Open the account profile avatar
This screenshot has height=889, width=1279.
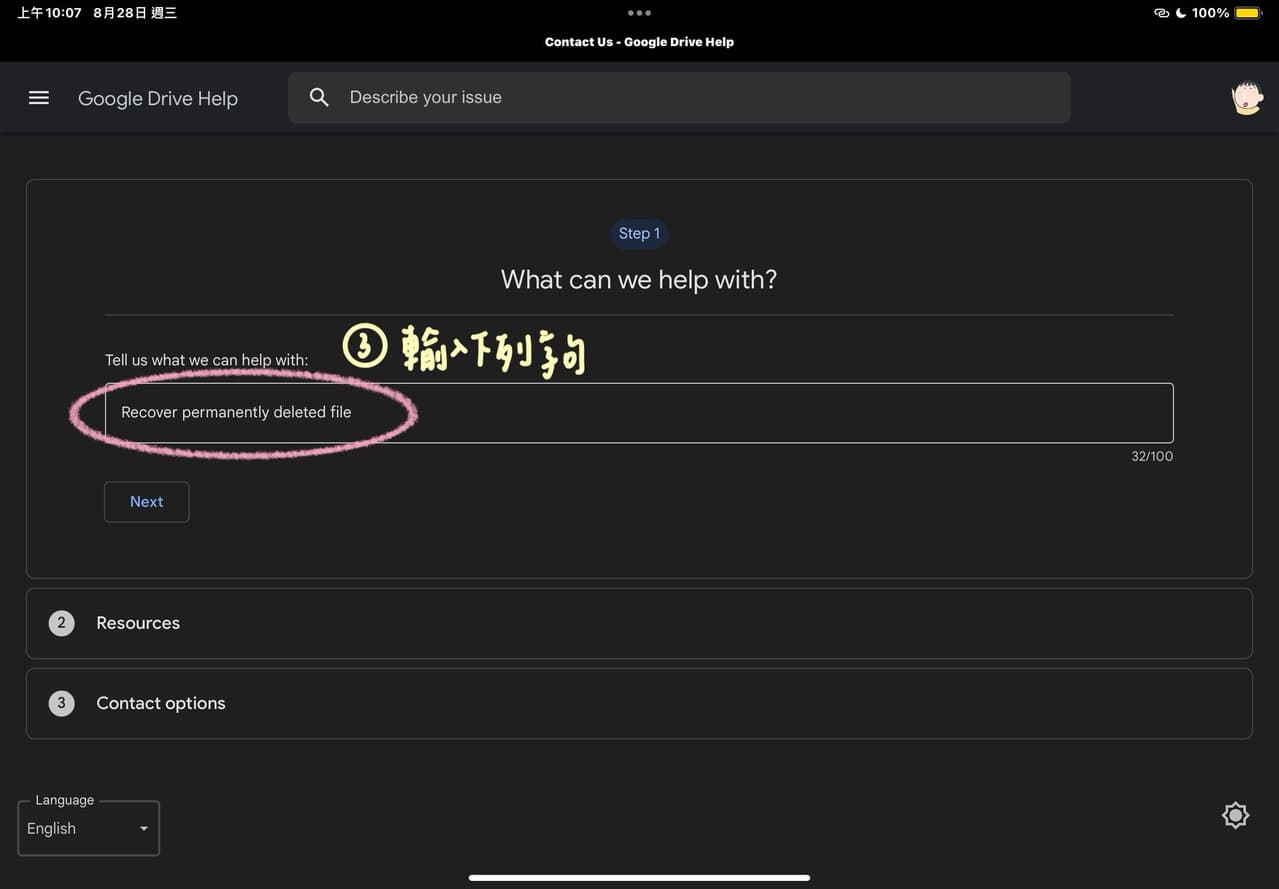1246,97
